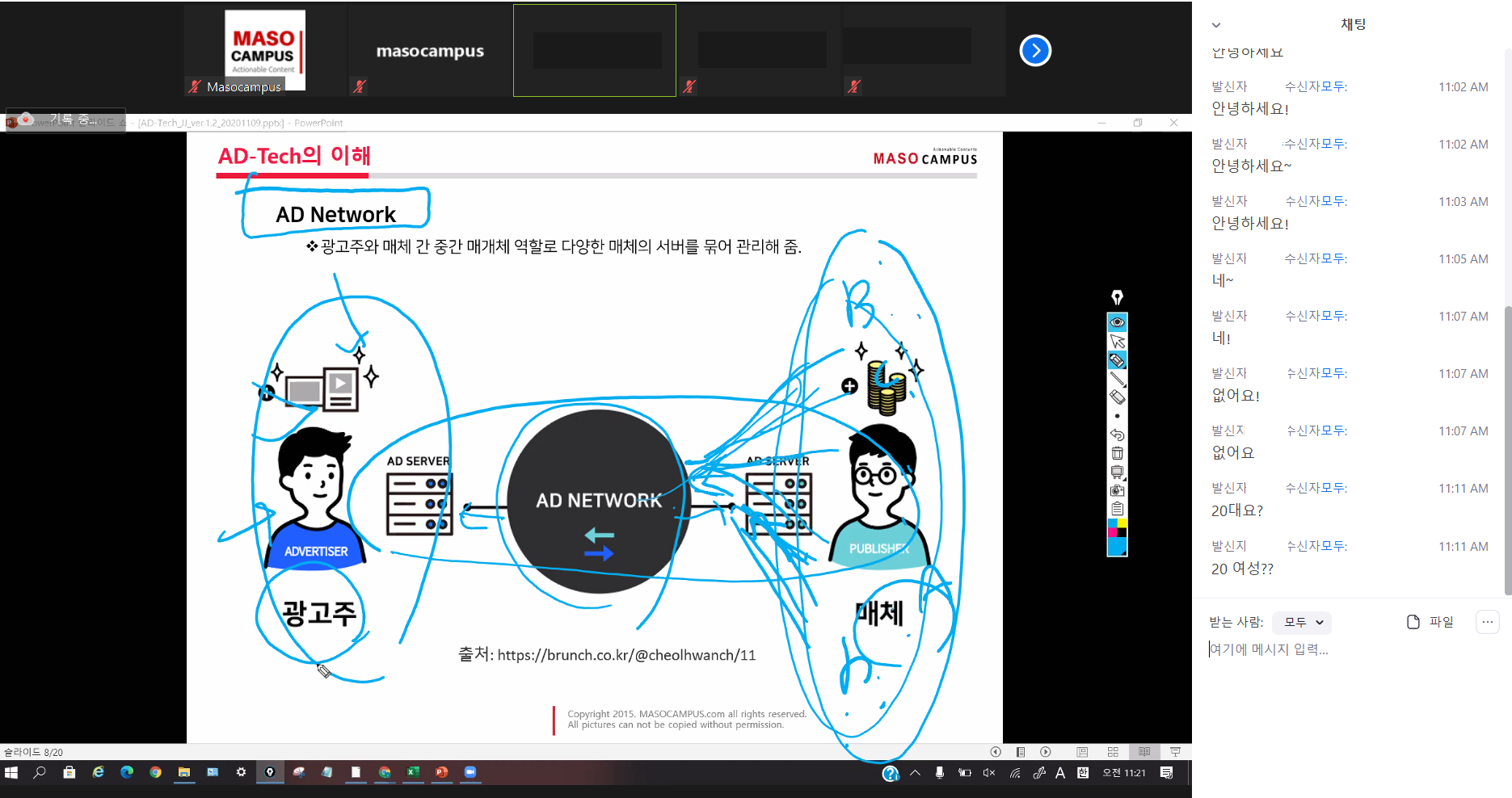This screenshot has height=798, width=1512.
Task: Open the more options ellipsis in chat
Action: coord(1487,622)
